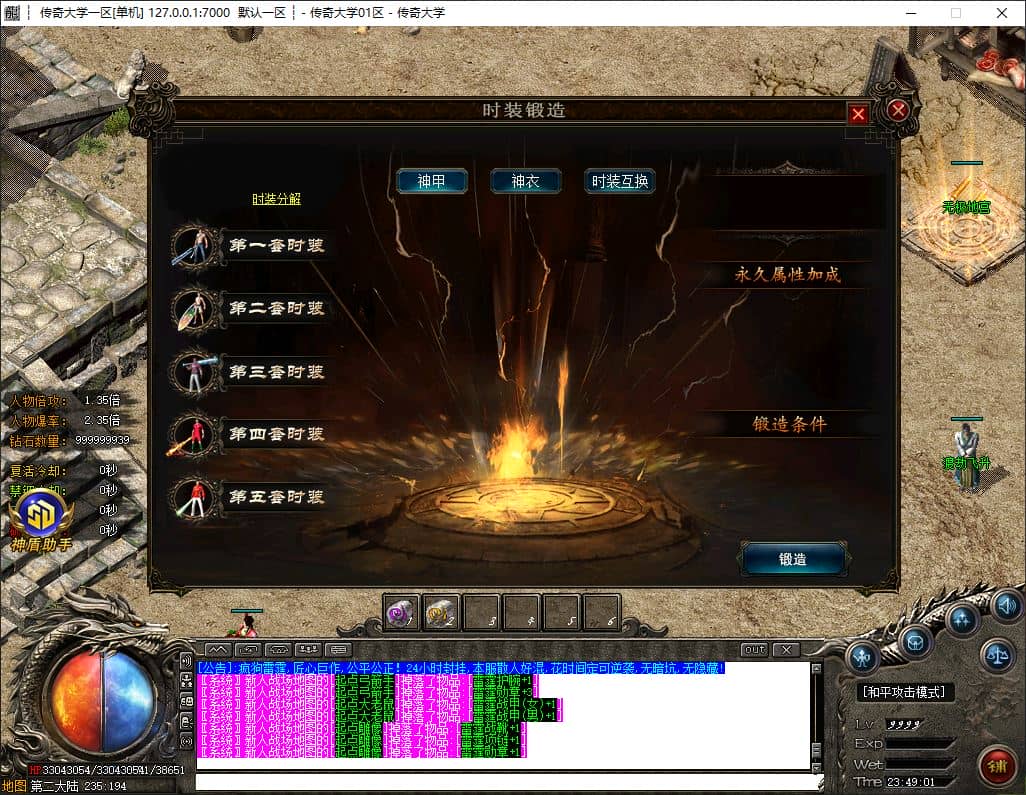Click the 无极地宫 teleport circle
Screen dimensions: 1026x795
(966, 226)
